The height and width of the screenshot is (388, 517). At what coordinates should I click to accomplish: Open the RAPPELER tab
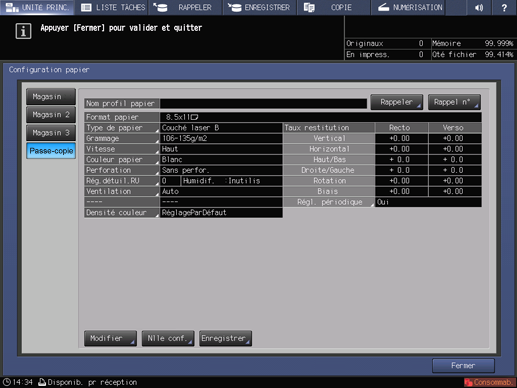[x=186, y=7]
